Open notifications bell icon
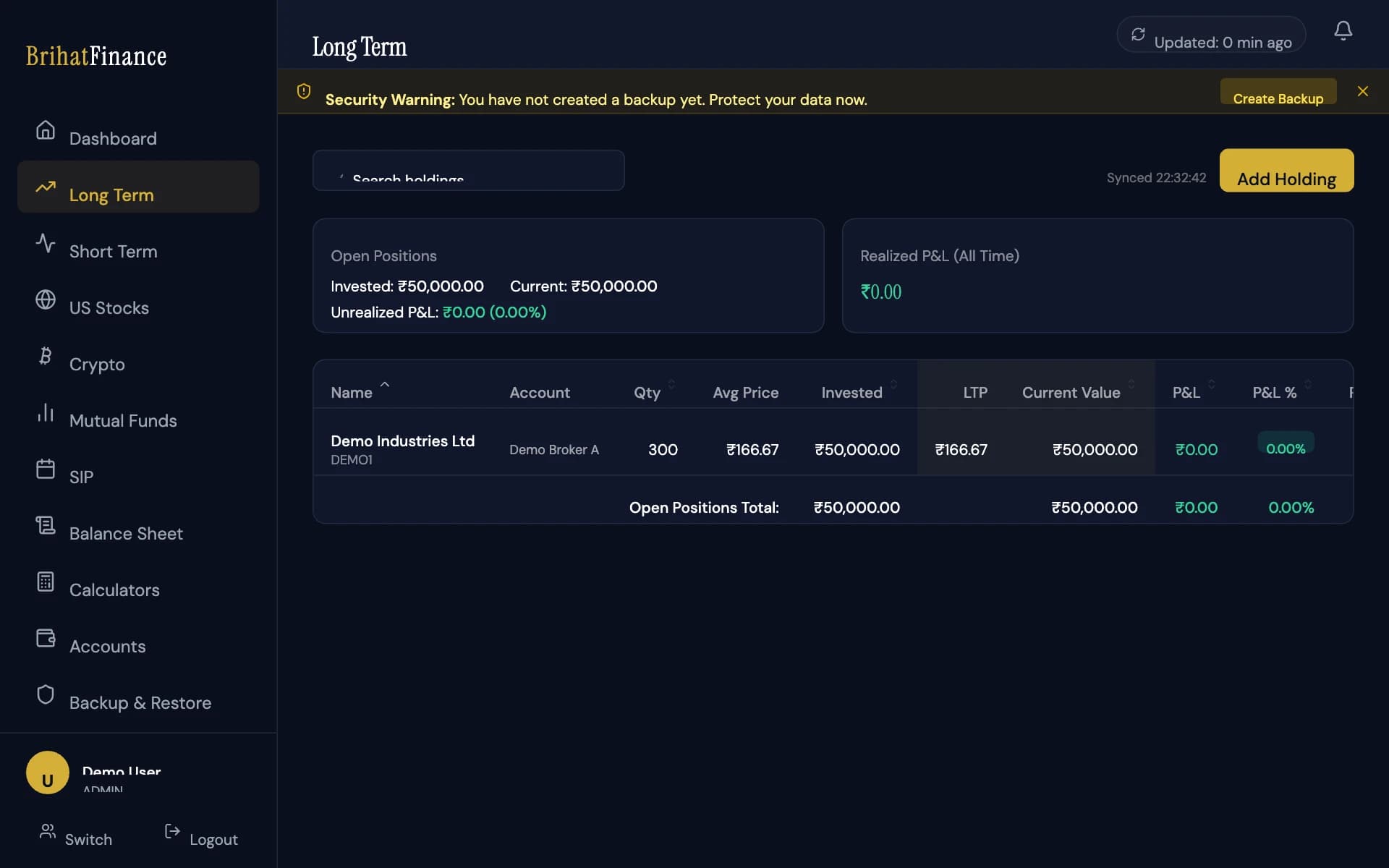This screenshot has height=868, width=1389. click(1343, 30)
